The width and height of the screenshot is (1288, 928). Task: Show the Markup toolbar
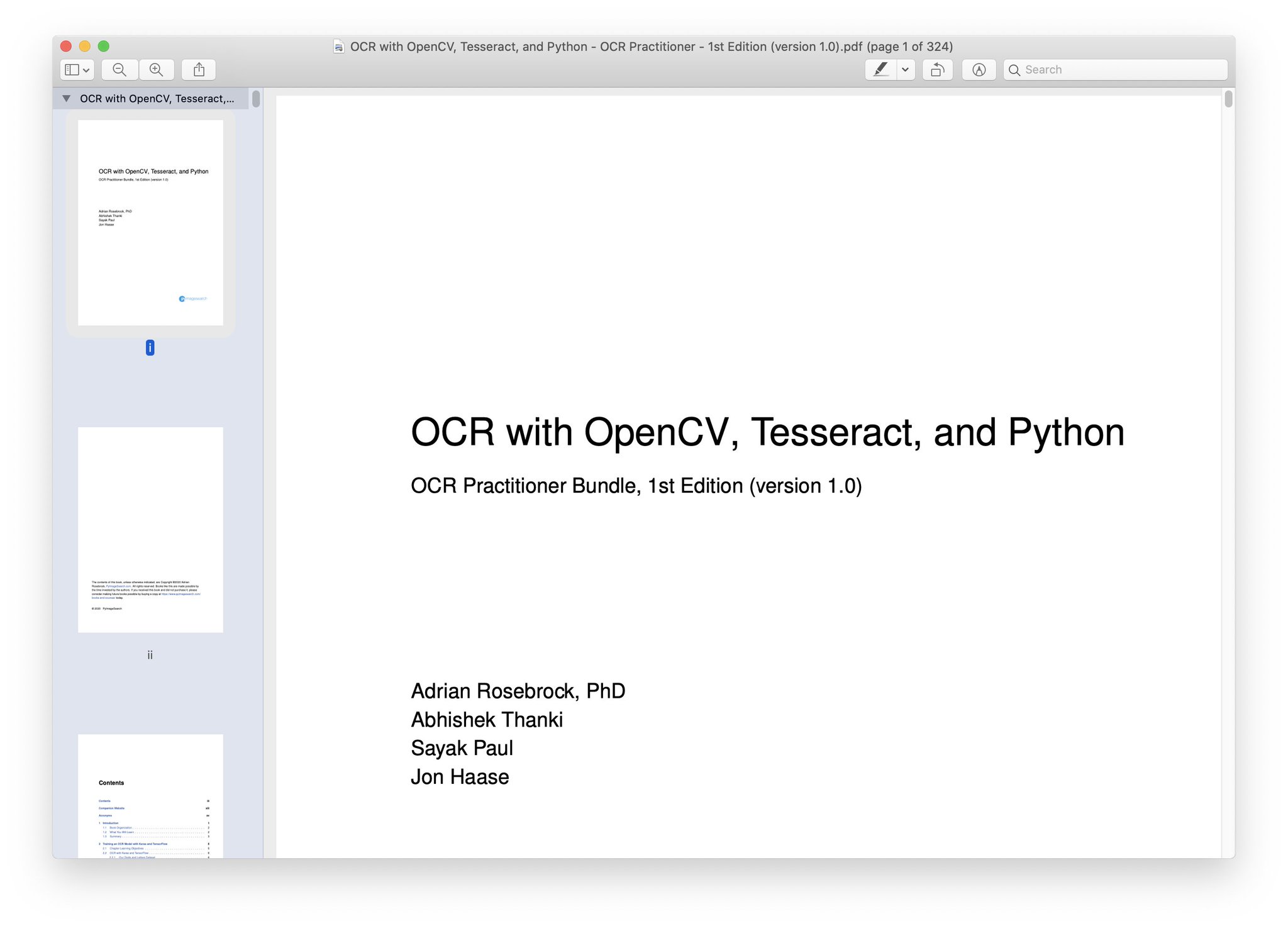pyautogui.click(x=979, y=70)
